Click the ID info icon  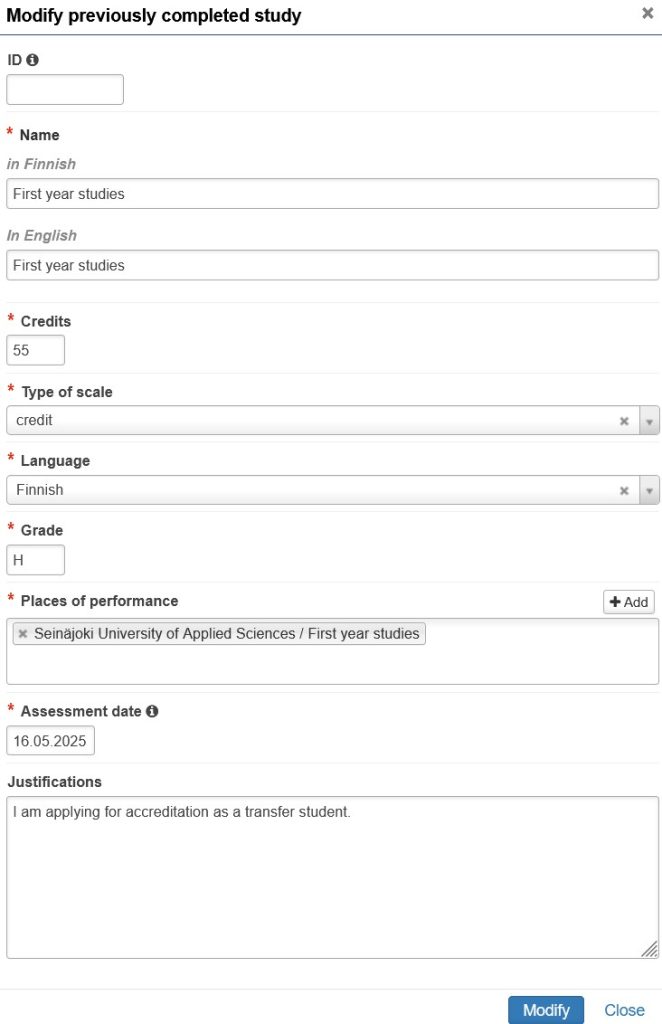pos(33,60)
